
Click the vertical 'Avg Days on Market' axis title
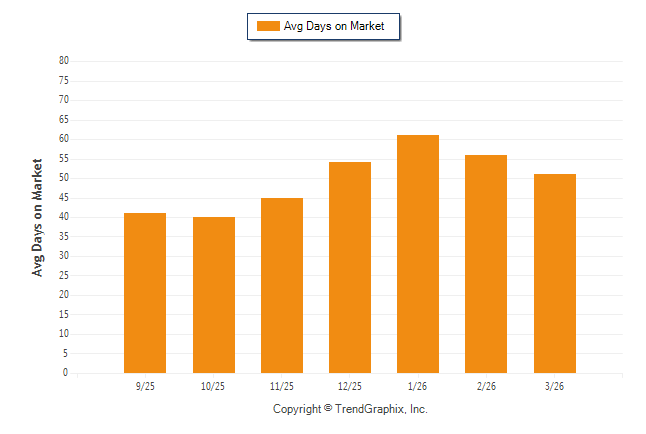[38, 217]
